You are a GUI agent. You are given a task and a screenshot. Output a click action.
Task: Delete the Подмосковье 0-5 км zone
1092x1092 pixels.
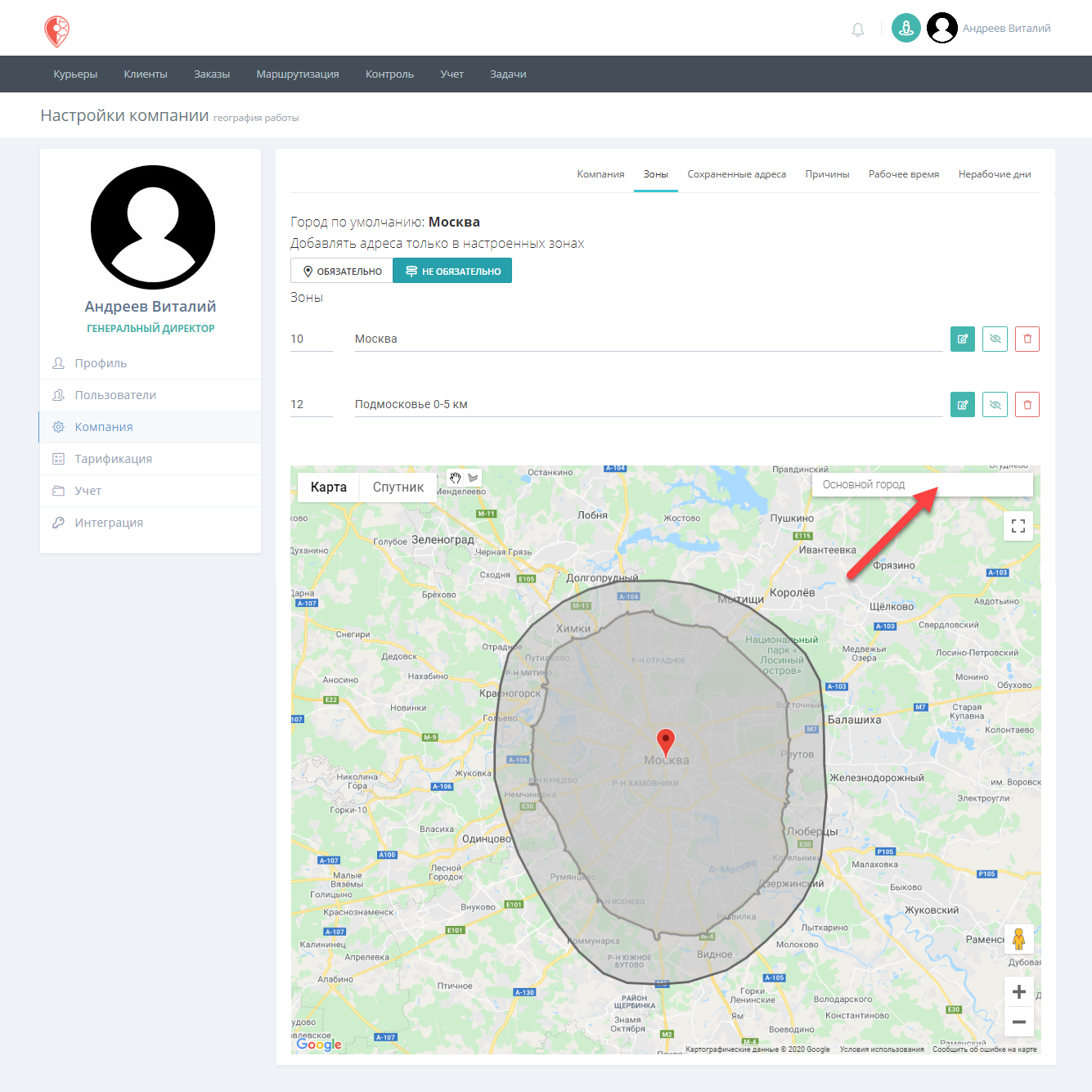(x=1027, y=404)
